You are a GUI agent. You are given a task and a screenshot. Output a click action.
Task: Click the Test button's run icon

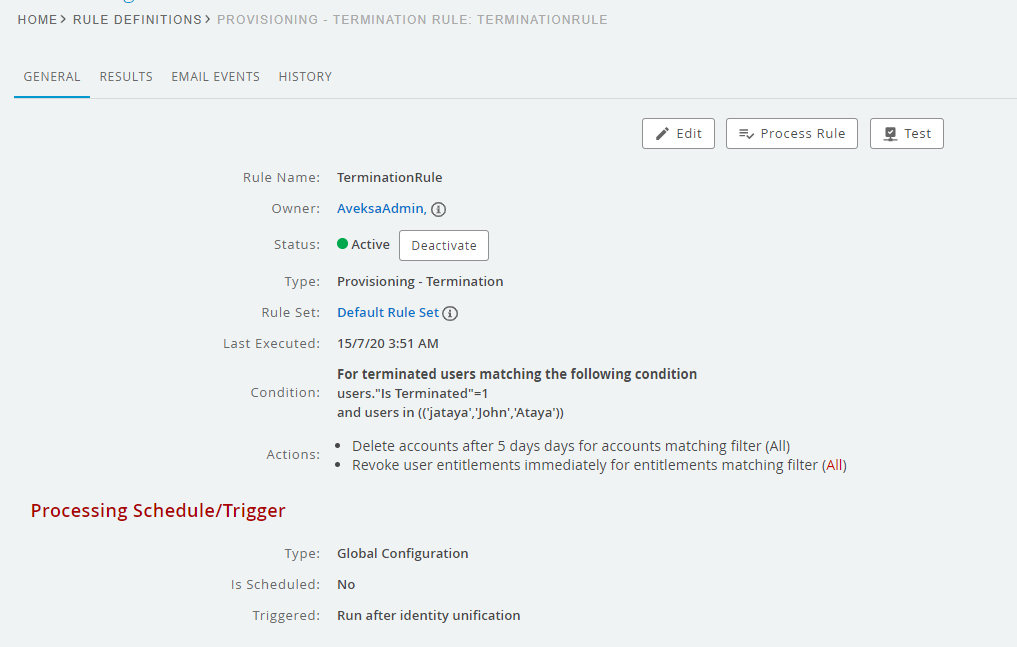click(890, 134)
